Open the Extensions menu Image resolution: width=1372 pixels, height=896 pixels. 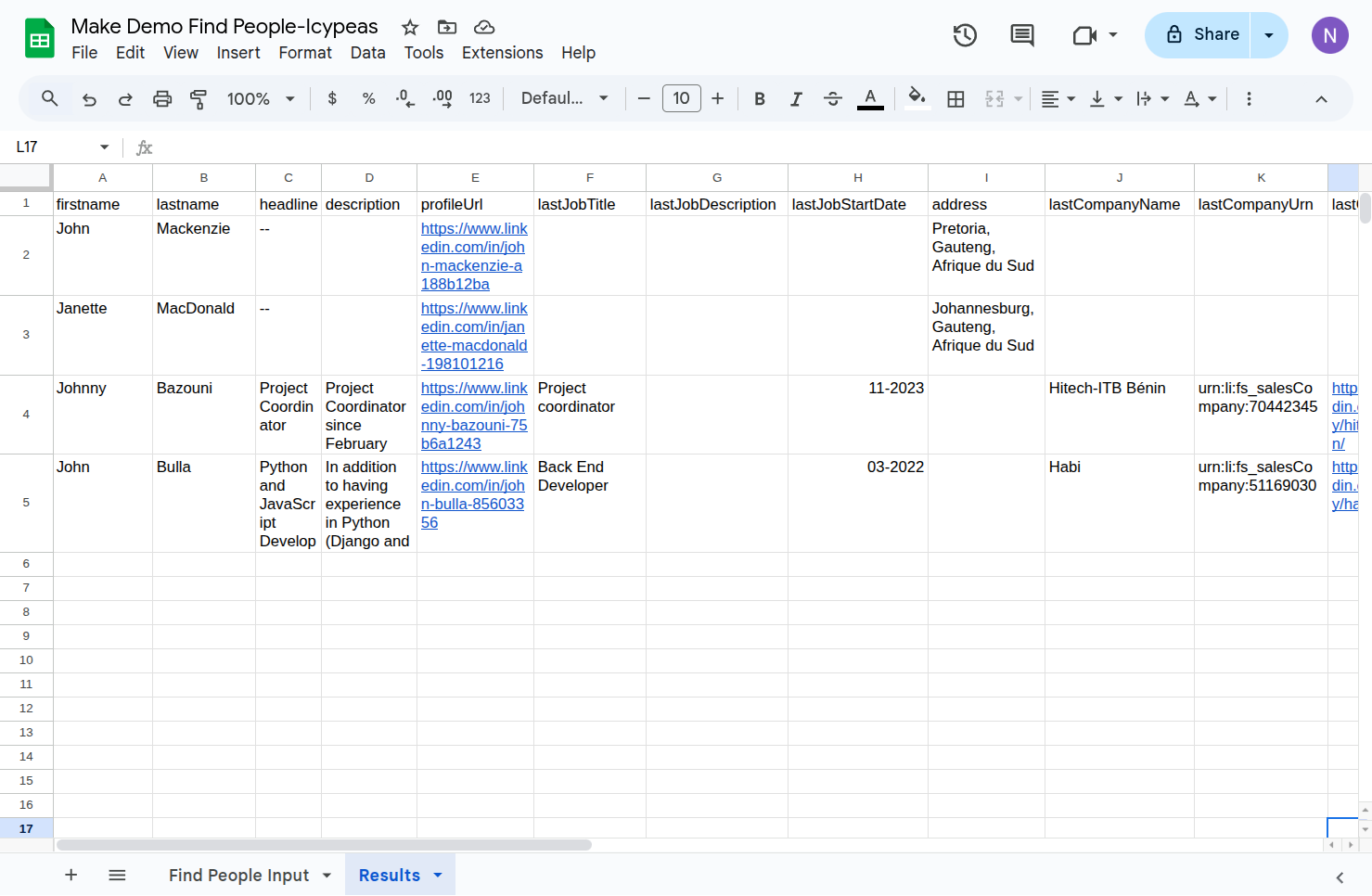(x=503, y=53)
